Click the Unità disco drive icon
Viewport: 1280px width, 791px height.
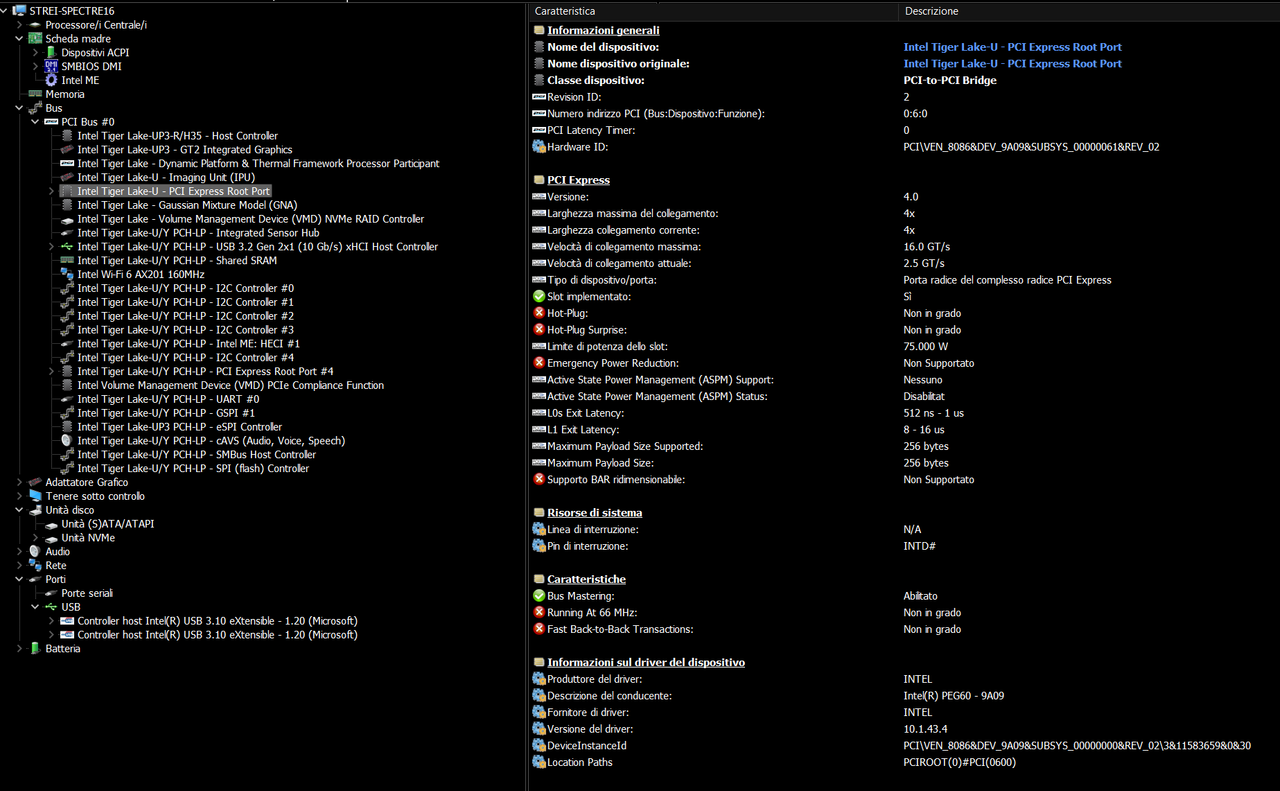pyautogui.click(x=36, y=510)
